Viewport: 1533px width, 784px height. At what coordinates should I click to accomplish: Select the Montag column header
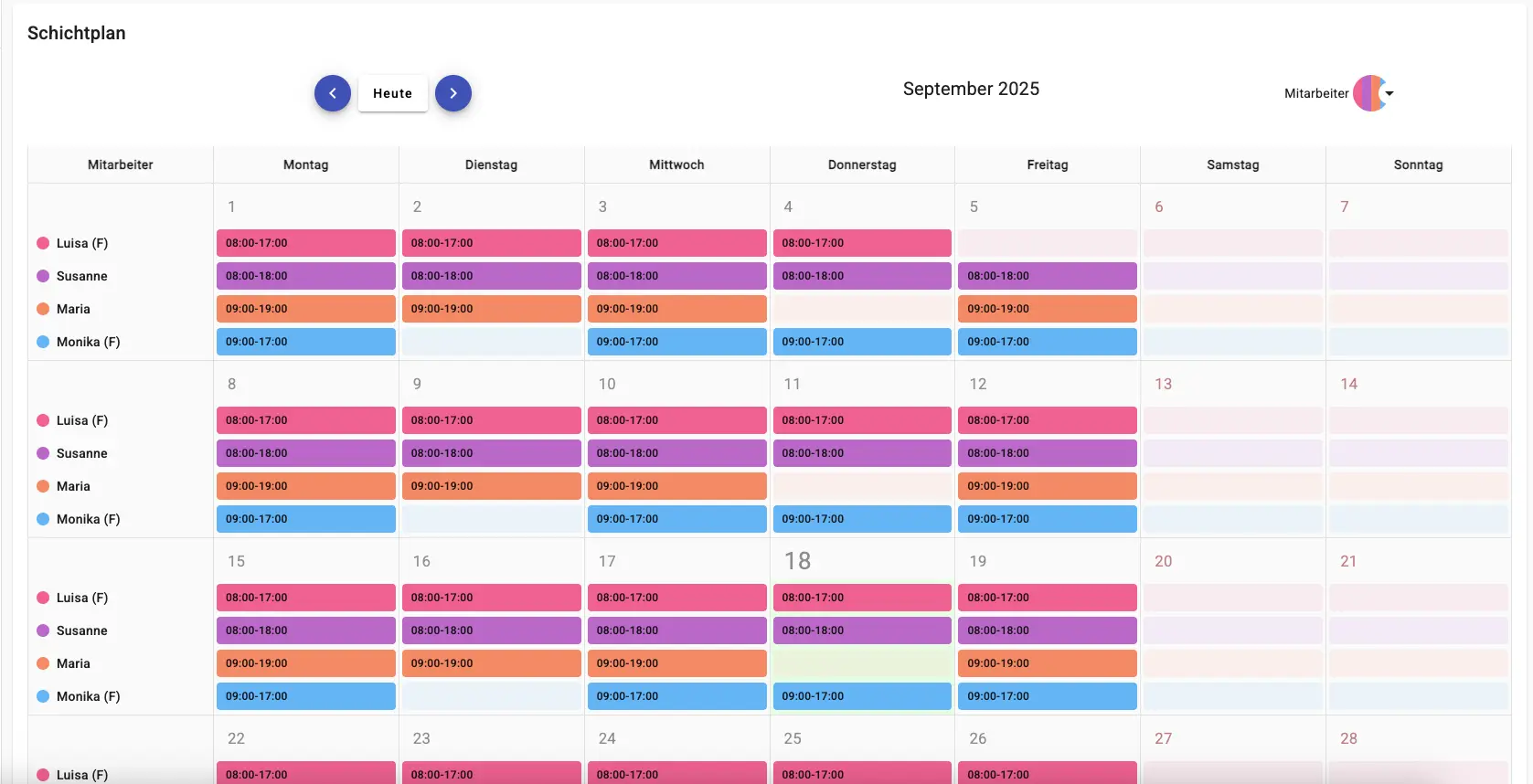pyautogui.click(x=305, y=164)
